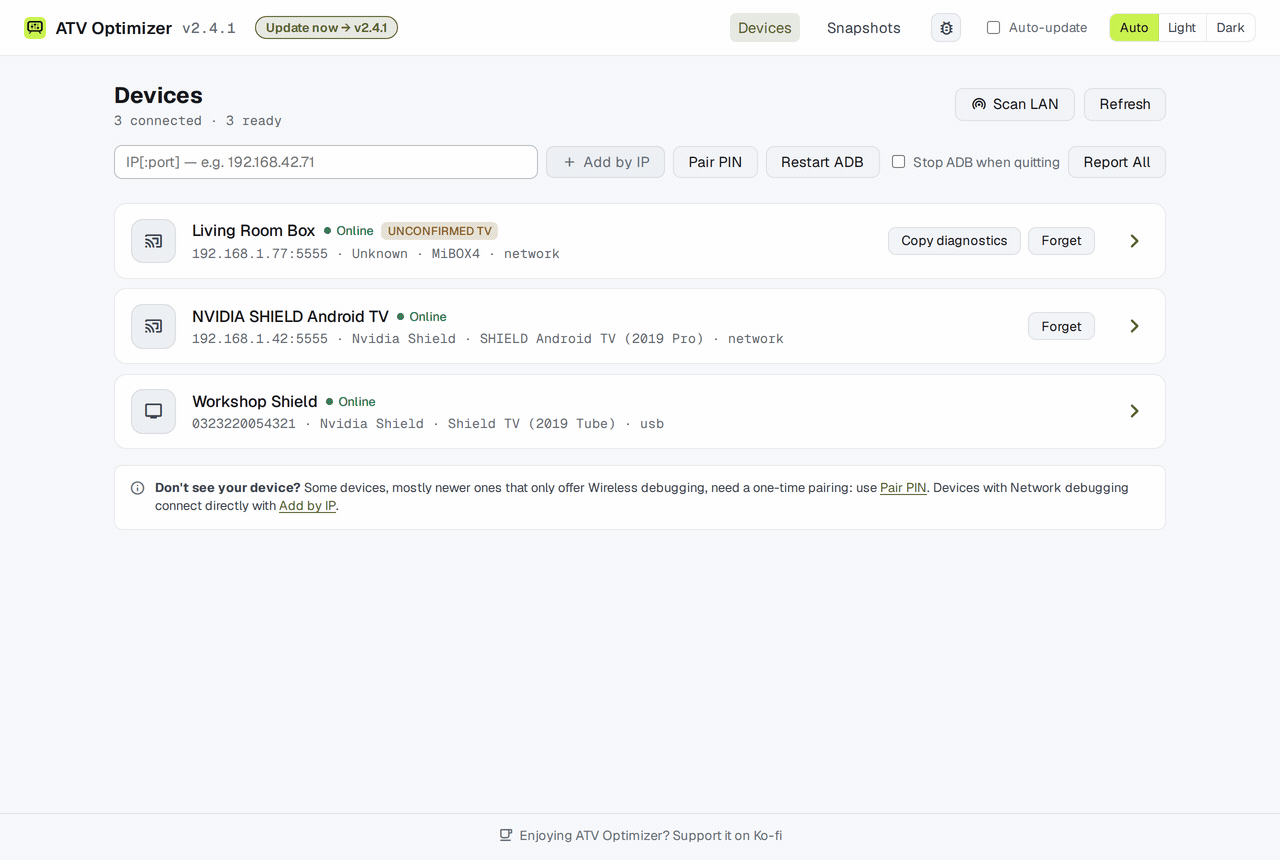Viewport: 1280px width, 860px height.
Task: Click the 192.168.1.42:5555 address text
Action: coord(260,339)
